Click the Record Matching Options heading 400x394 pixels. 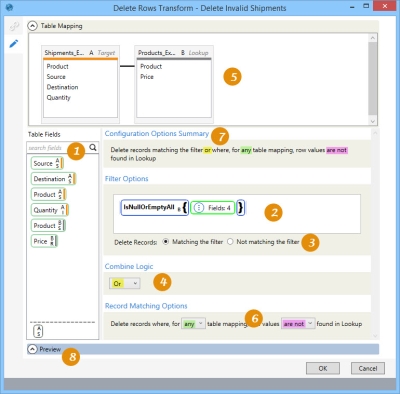146,306
